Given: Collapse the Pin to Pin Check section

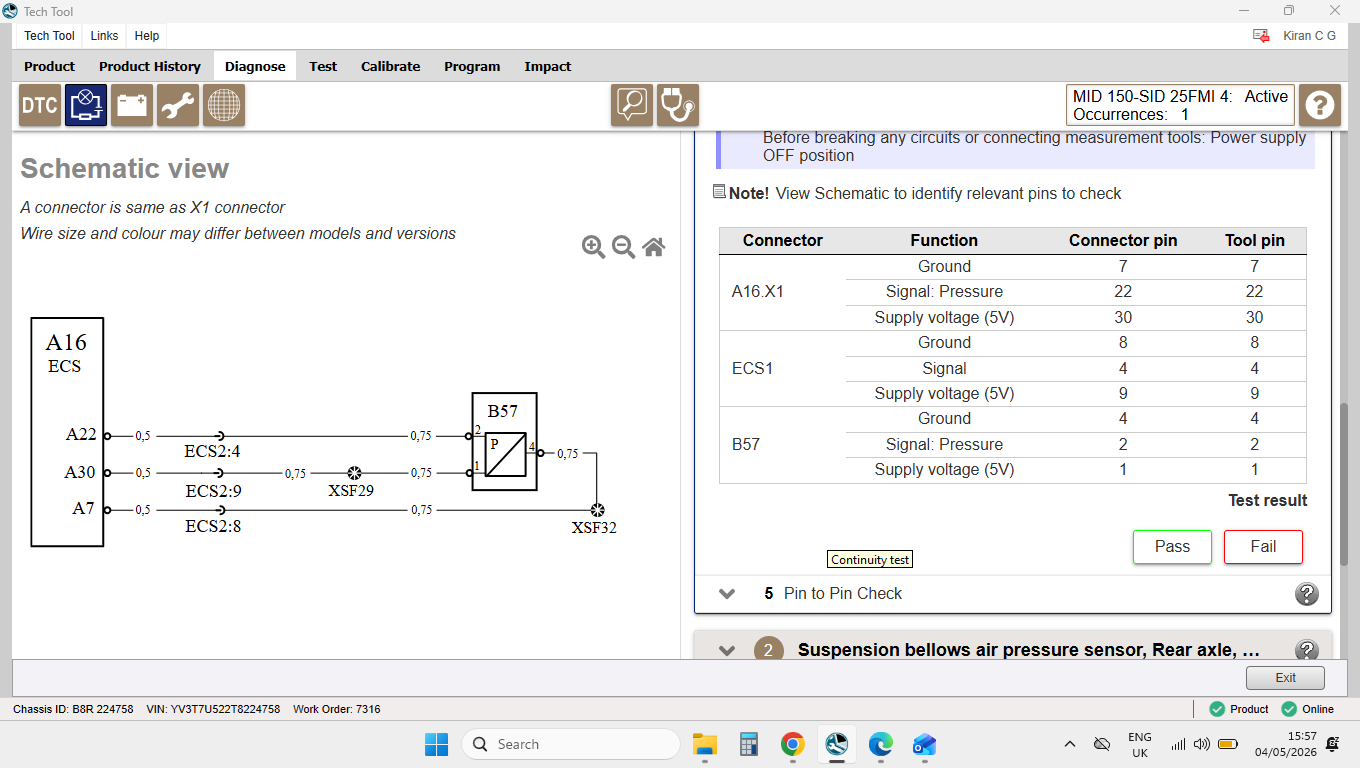Looking at the screenshot, I should click(x=727, y=594).
